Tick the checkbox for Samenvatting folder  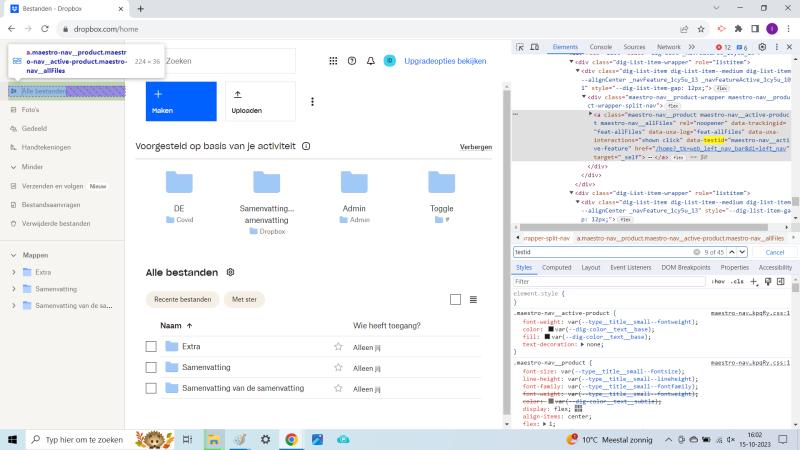click(x=151, y=367)
